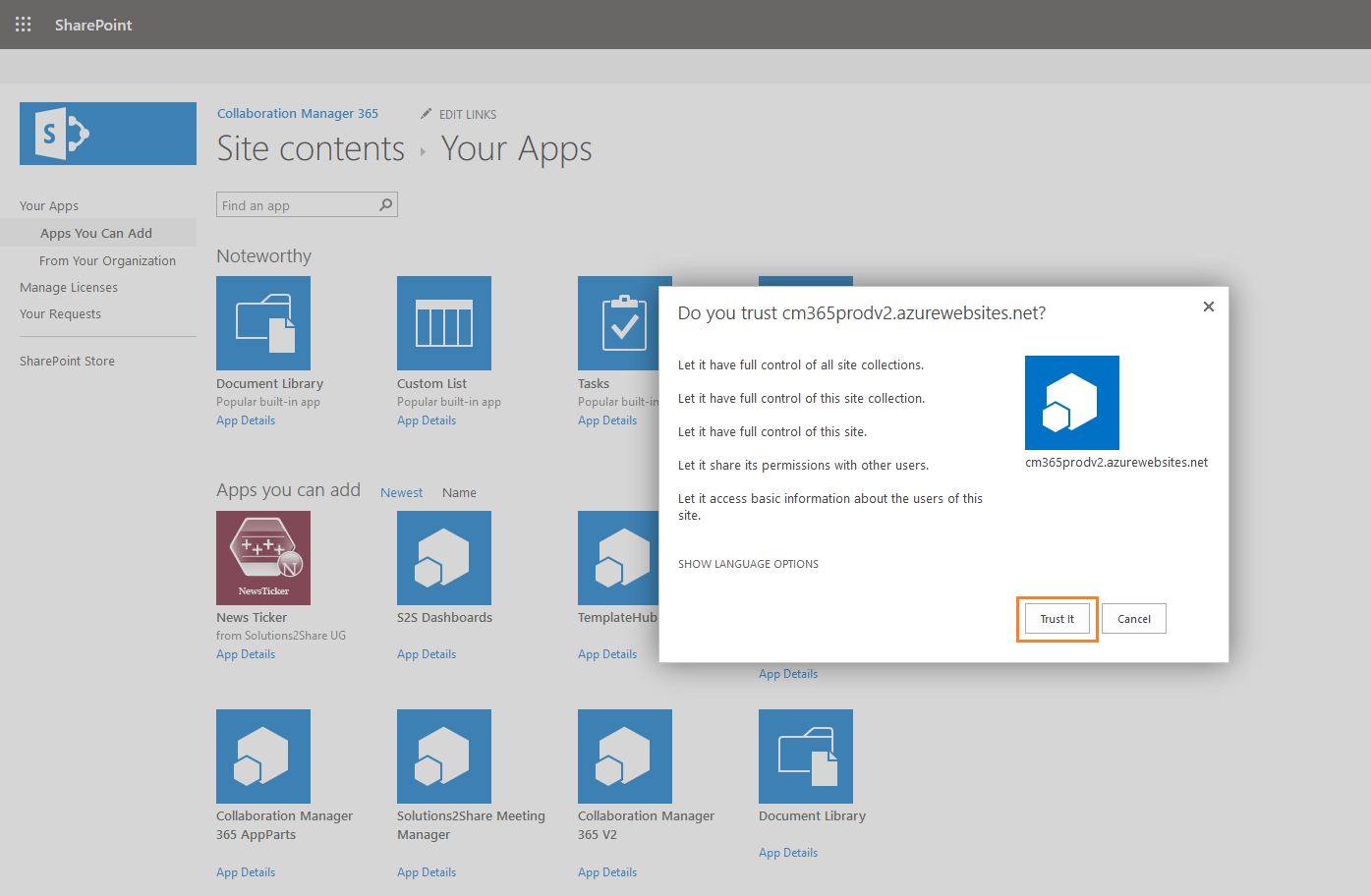Open App Details for News Ticker

click(246, 654)
